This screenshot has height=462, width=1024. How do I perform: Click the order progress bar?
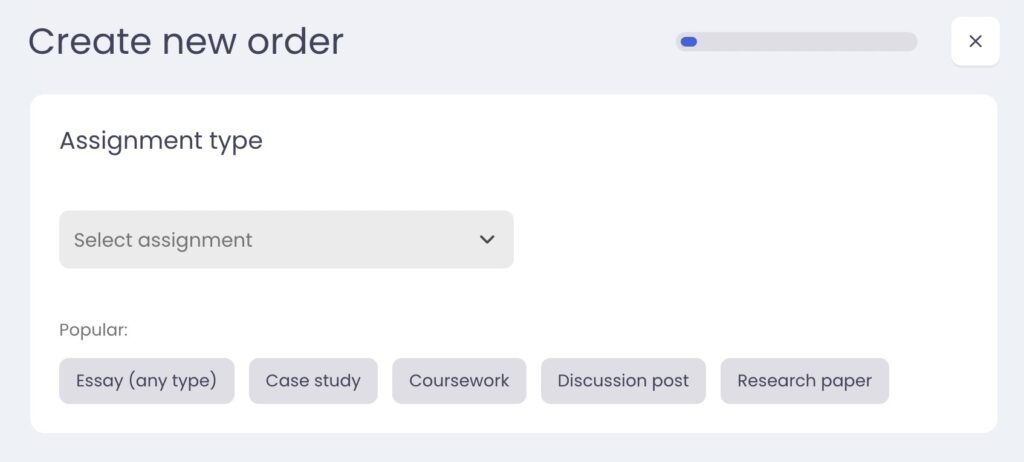(x=796, y=42)
